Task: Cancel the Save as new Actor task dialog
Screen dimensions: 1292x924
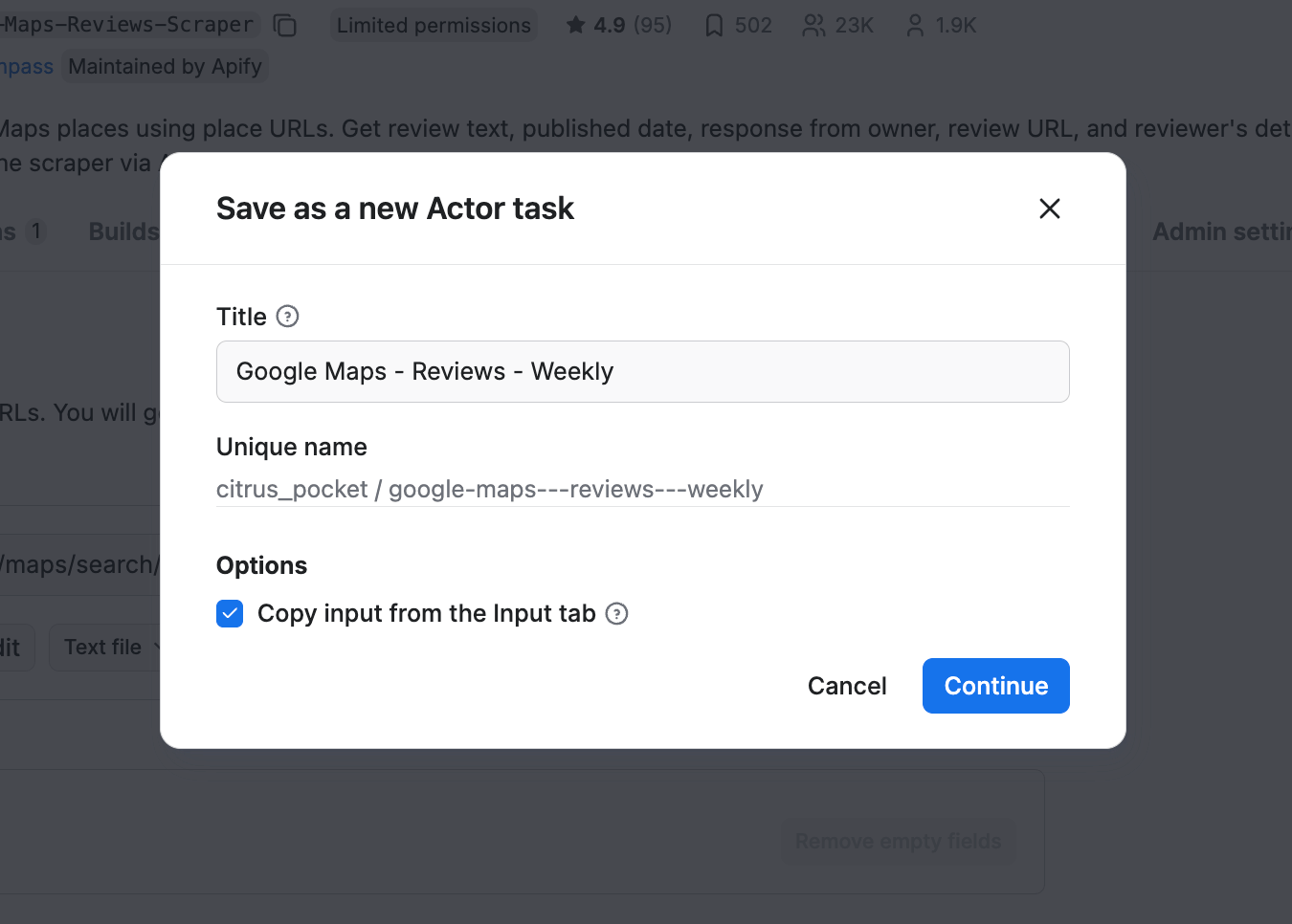Action: pyautogui.click(x=846, y=685)
